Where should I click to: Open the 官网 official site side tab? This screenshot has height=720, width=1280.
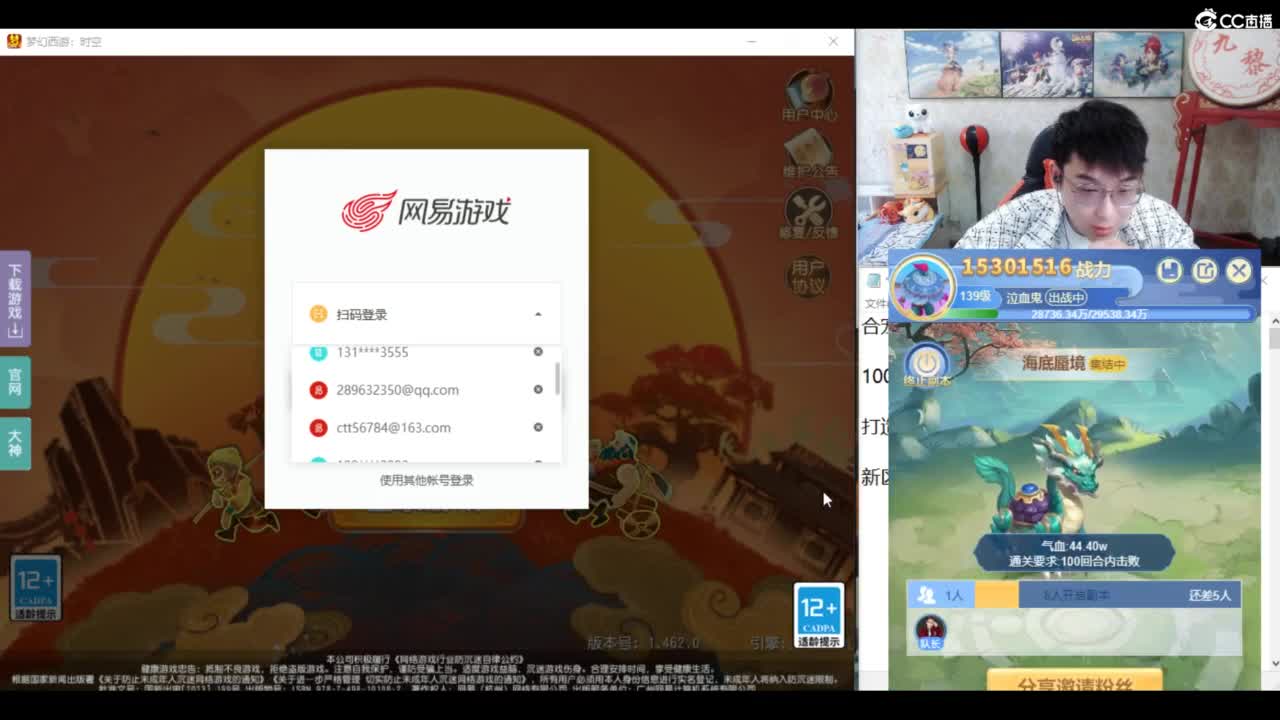15,382
